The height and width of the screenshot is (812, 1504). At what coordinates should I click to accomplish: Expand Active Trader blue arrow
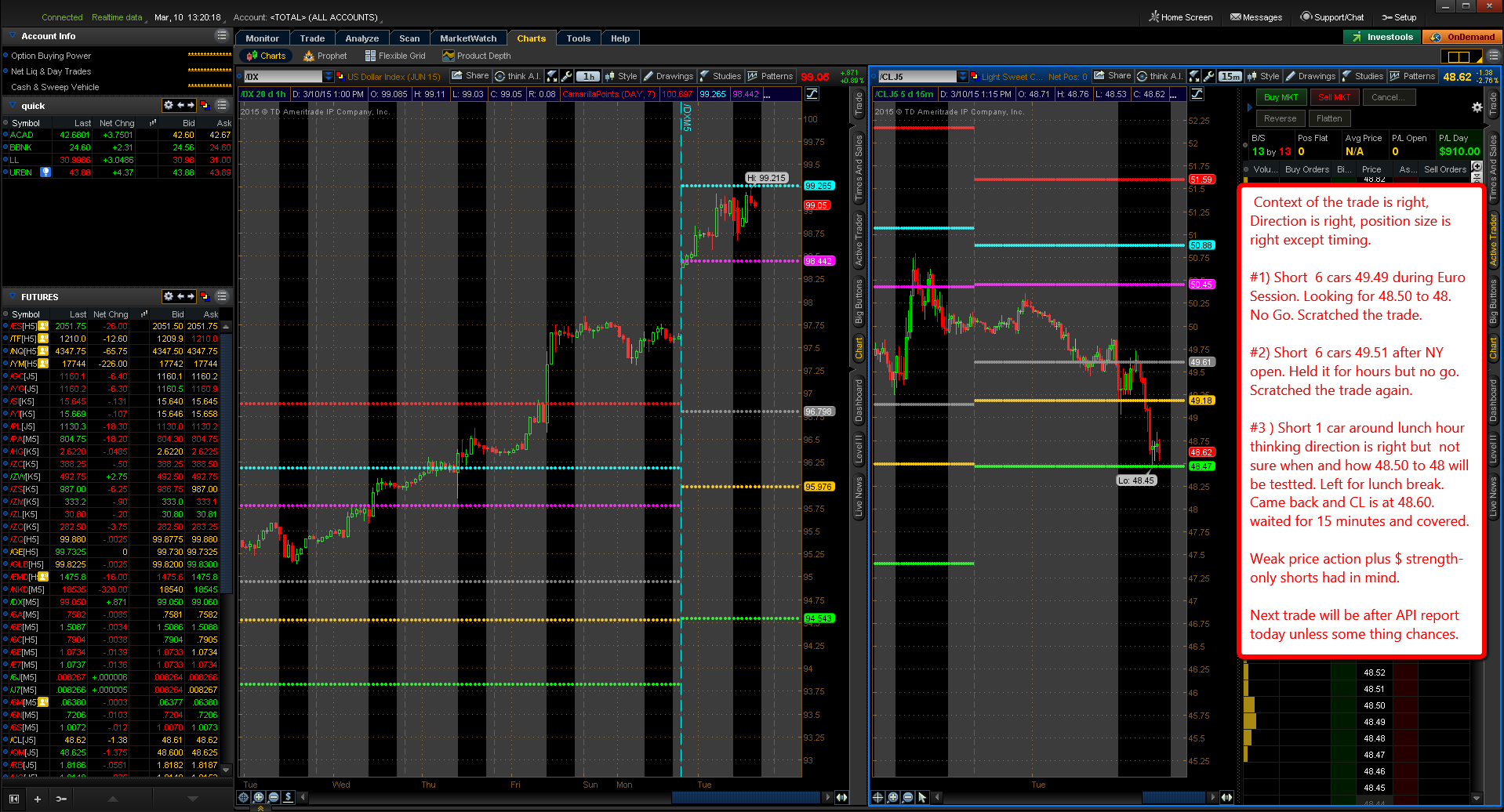tap(1249, 107)
